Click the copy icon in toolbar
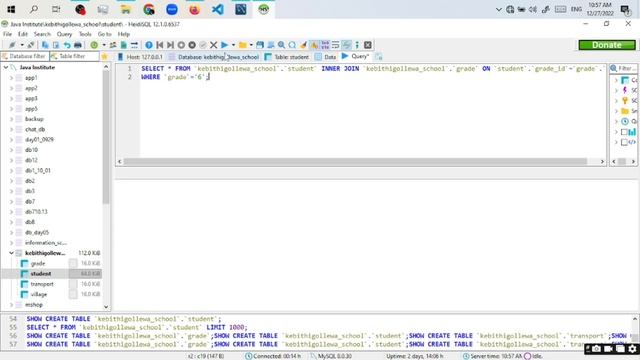The width and height of the screenshot is (640, 360). [45, 45]
